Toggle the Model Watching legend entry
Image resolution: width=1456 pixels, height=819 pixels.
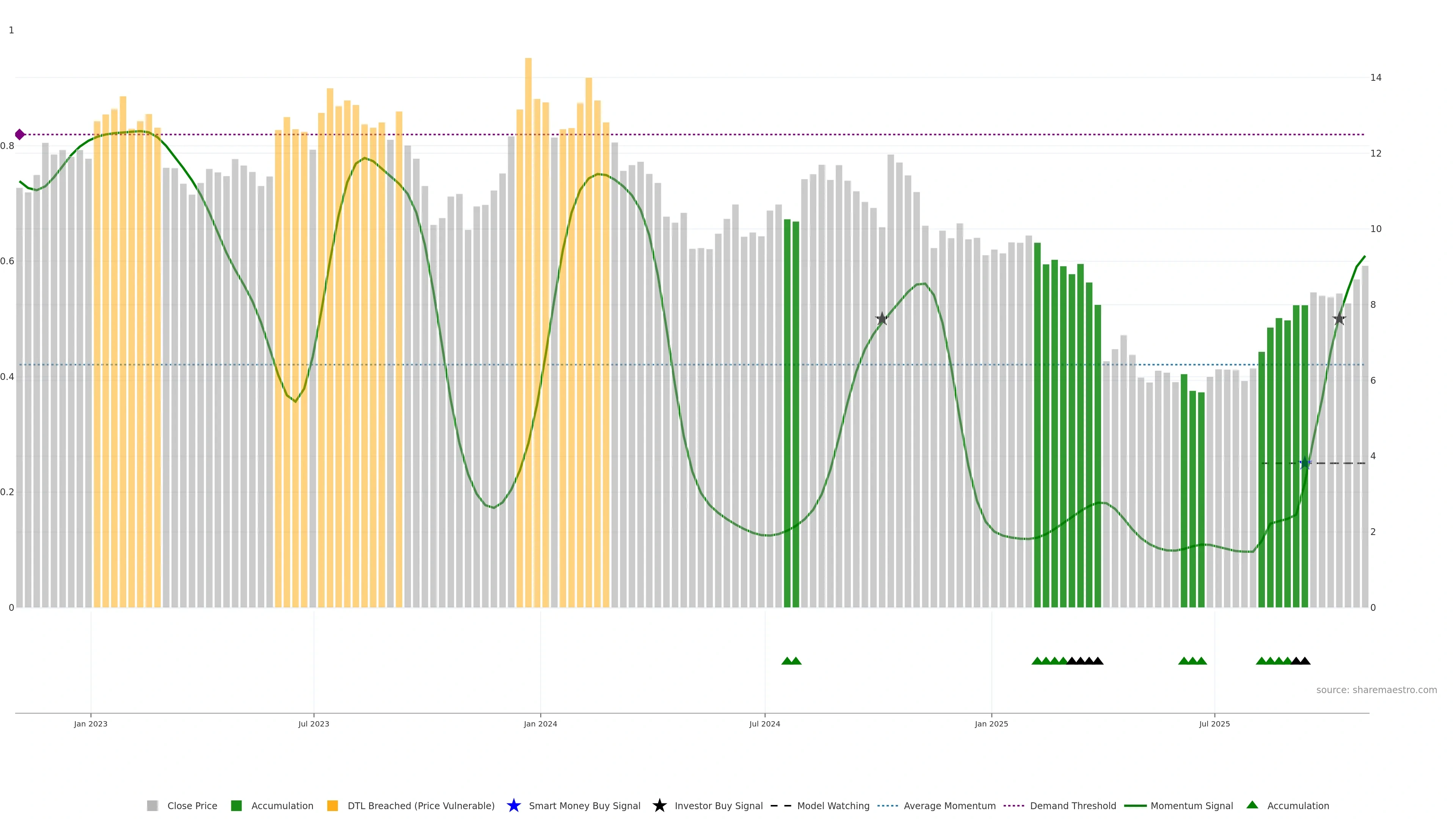click(833, 806)
